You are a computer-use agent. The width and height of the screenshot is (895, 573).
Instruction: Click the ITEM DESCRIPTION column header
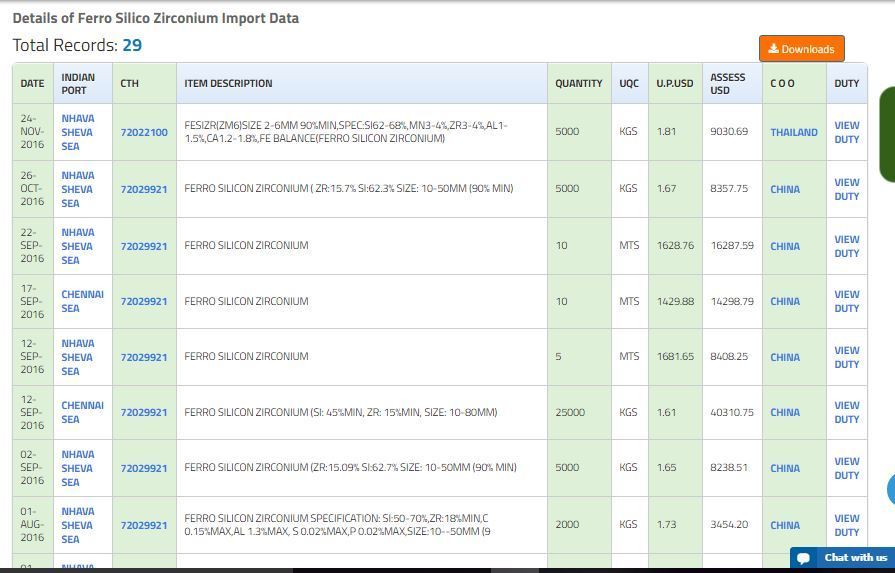tap(228, 83)
